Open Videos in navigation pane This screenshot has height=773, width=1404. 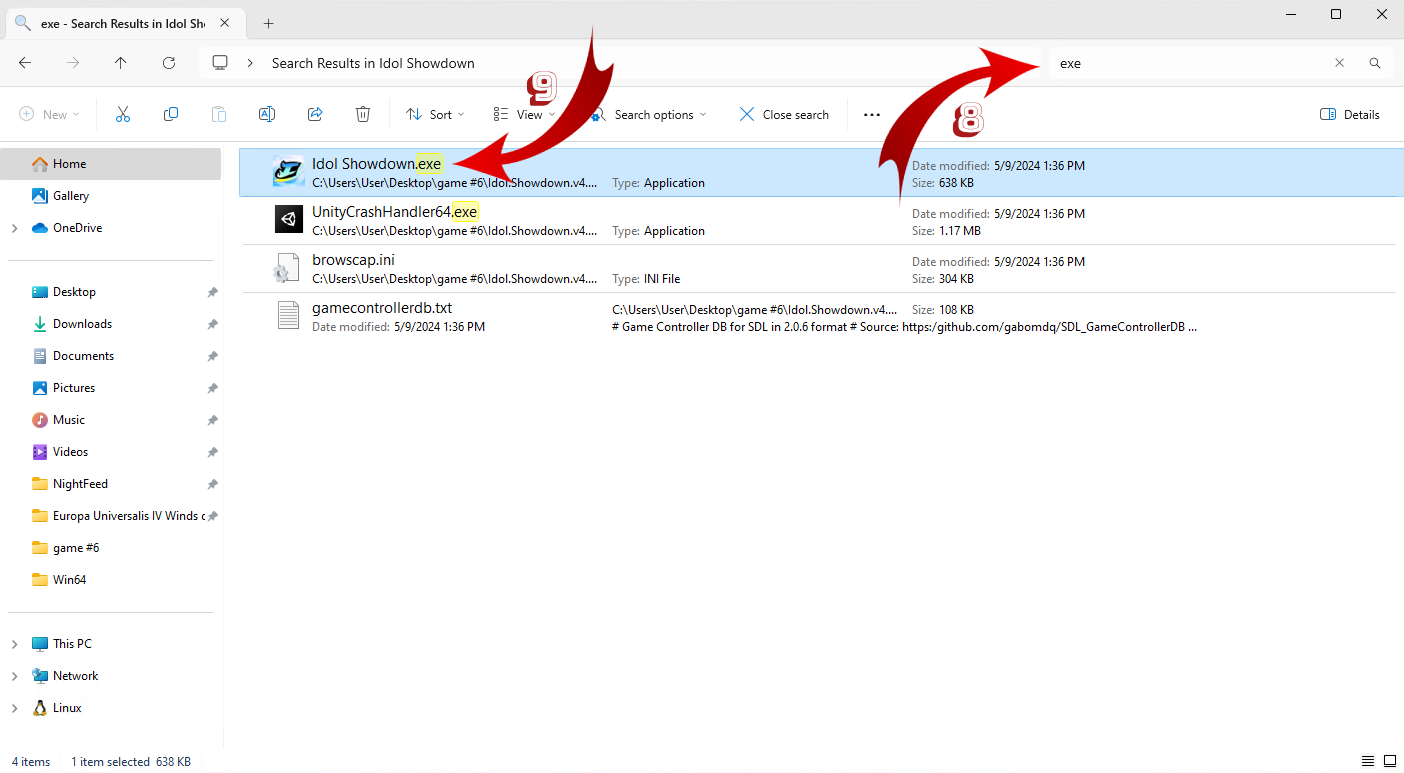pos(111,452)
